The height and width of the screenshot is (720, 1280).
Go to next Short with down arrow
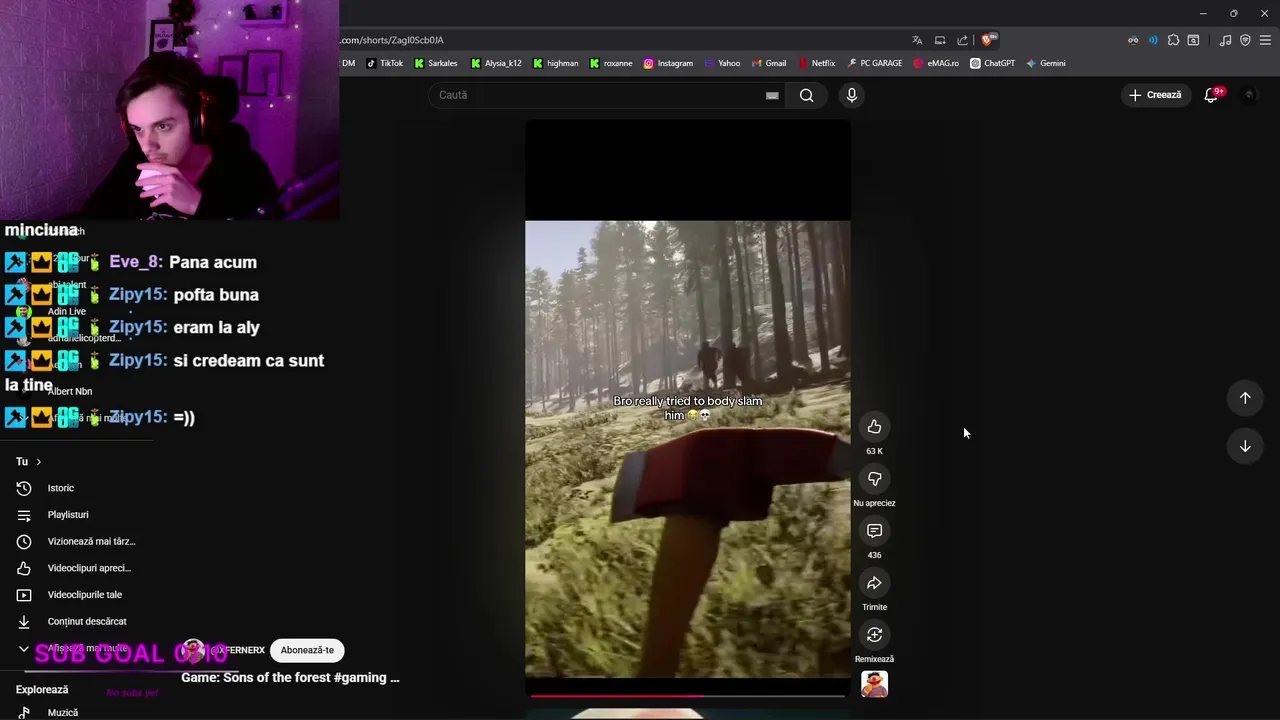click(1245, 446)
